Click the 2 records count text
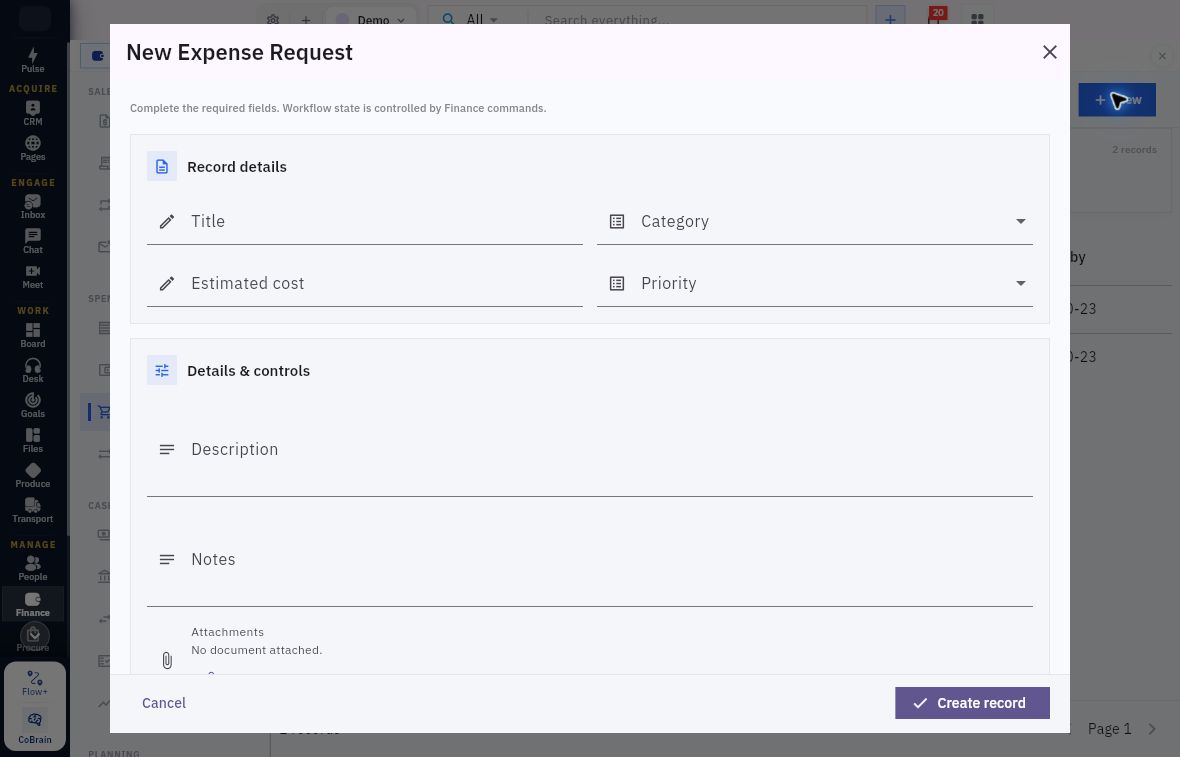1180x757 pixels. (1134, 150)
